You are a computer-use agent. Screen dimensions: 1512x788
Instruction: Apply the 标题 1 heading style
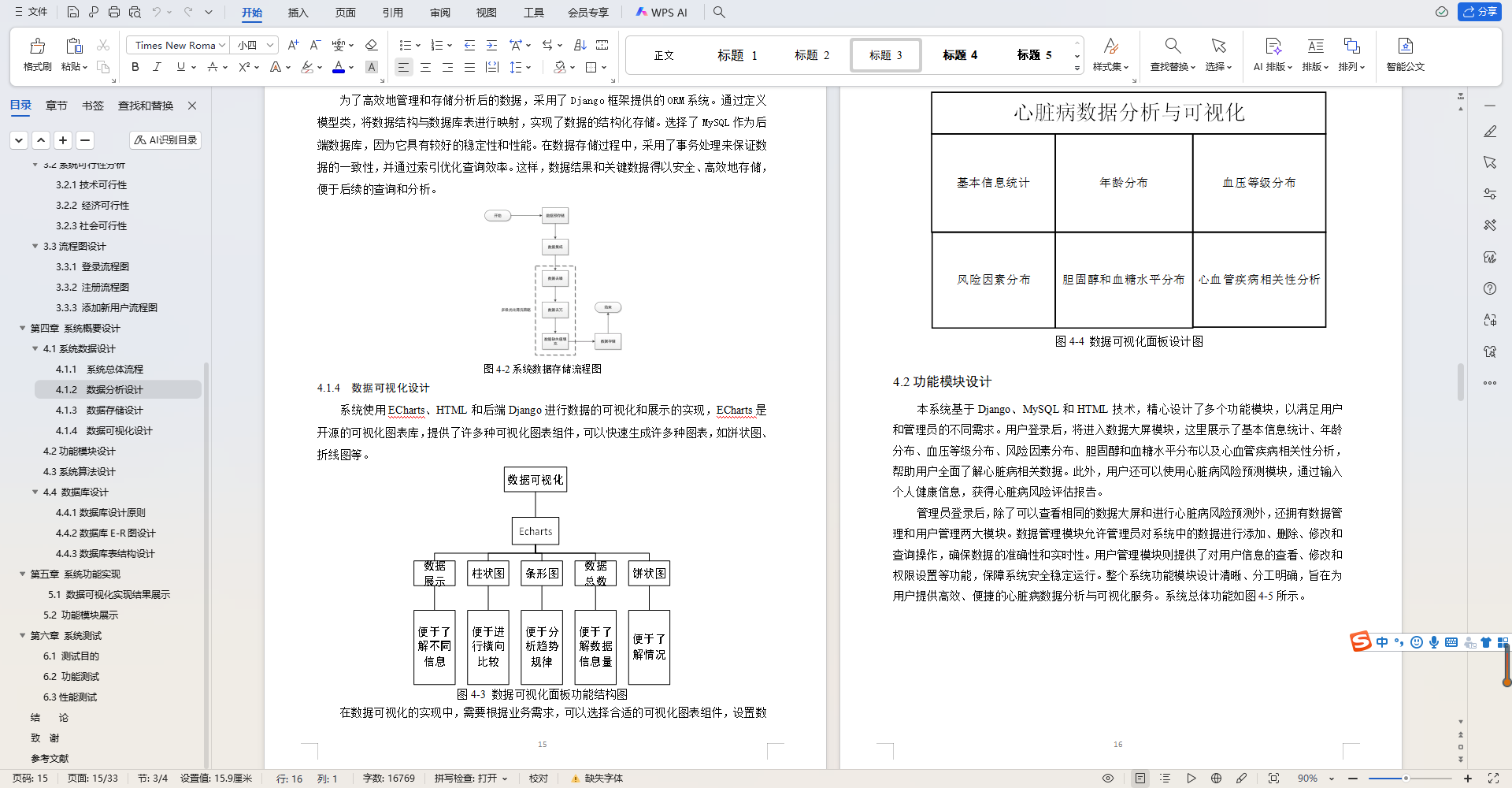pos(737,55)
